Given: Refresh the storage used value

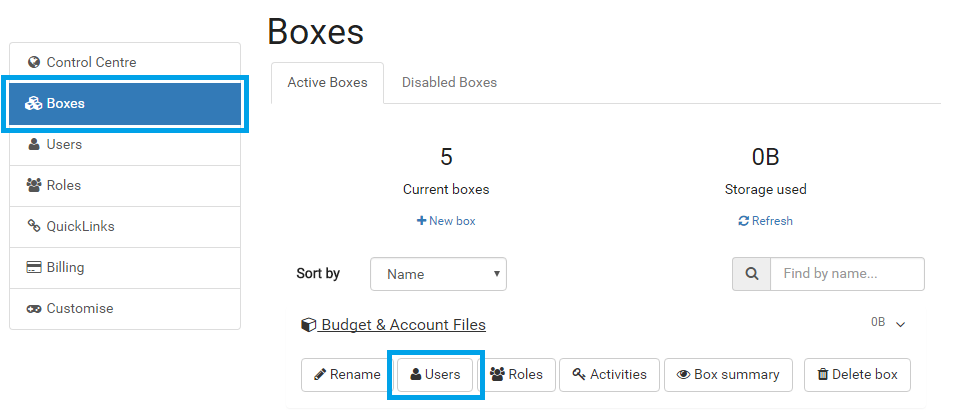Looking at the screenshot, I should point(765,221).
